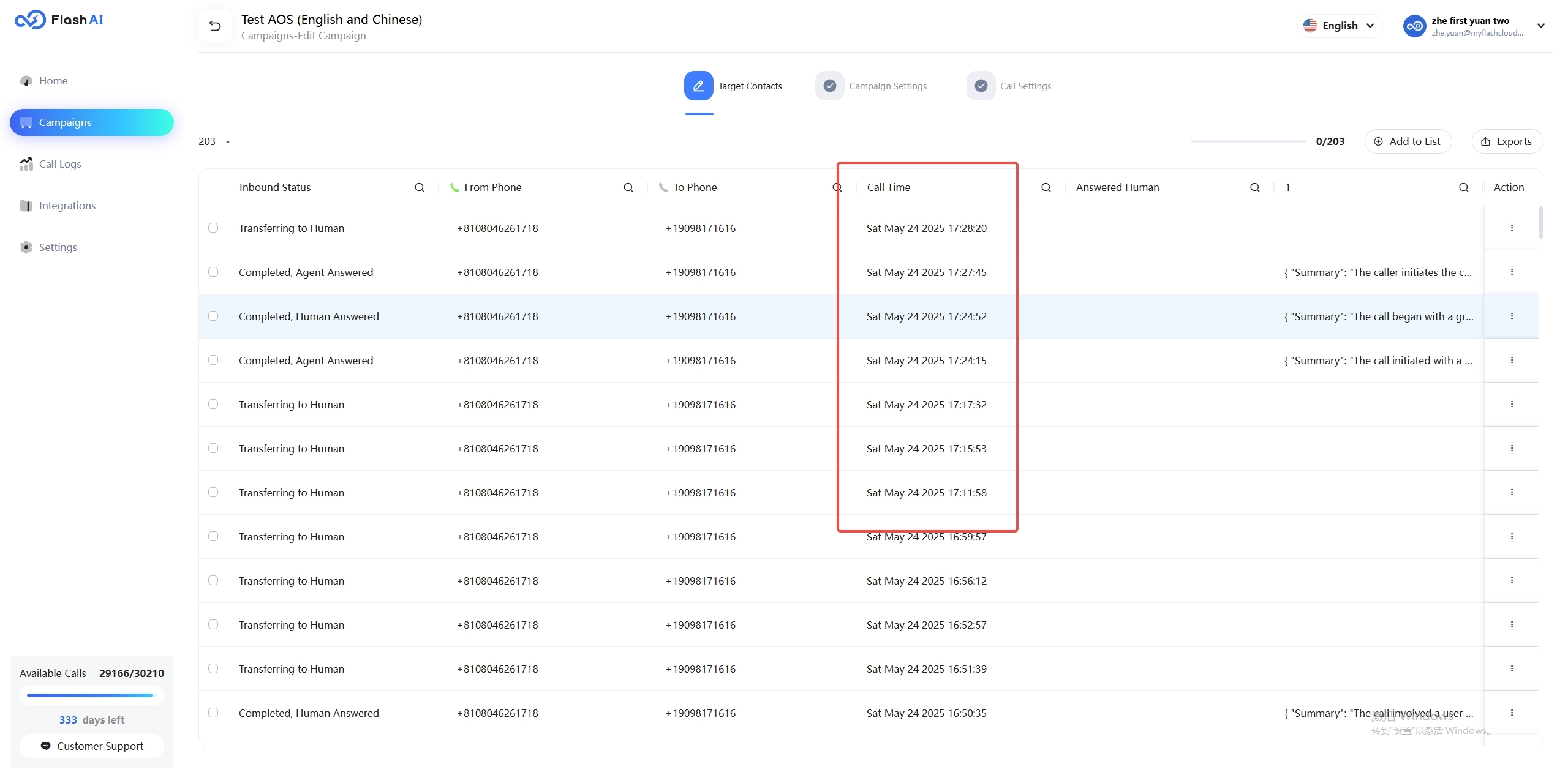
Task: Open search in column labeled 1
Action: pyautogui.click(x=1464, y=187)
